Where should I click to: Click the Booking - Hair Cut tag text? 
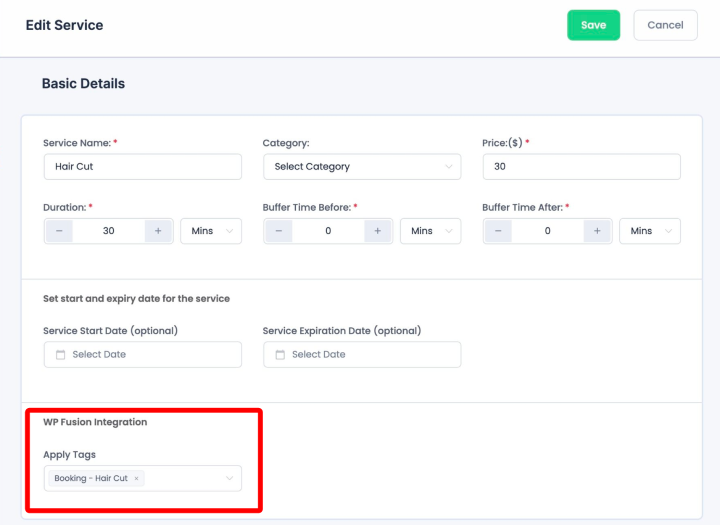[91, 479]
